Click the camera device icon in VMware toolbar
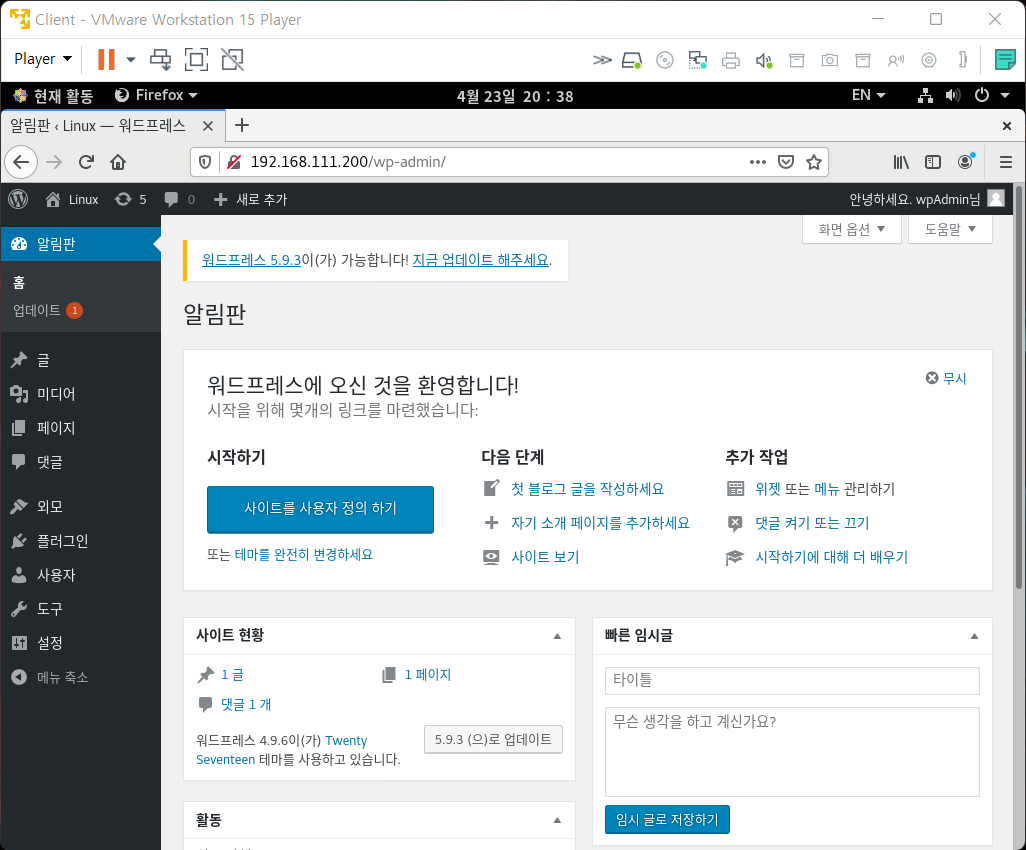Viewport: 1026px width, 850px height. pos(830,61)
